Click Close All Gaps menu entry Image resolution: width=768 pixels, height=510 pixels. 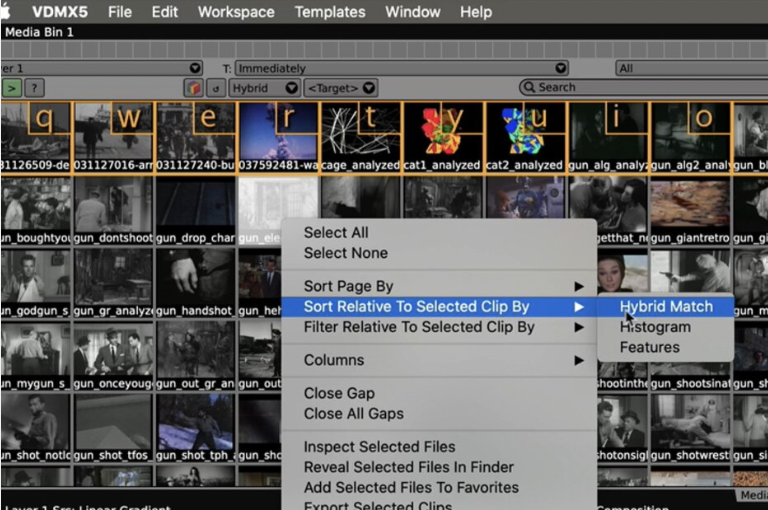pos(354,414)
